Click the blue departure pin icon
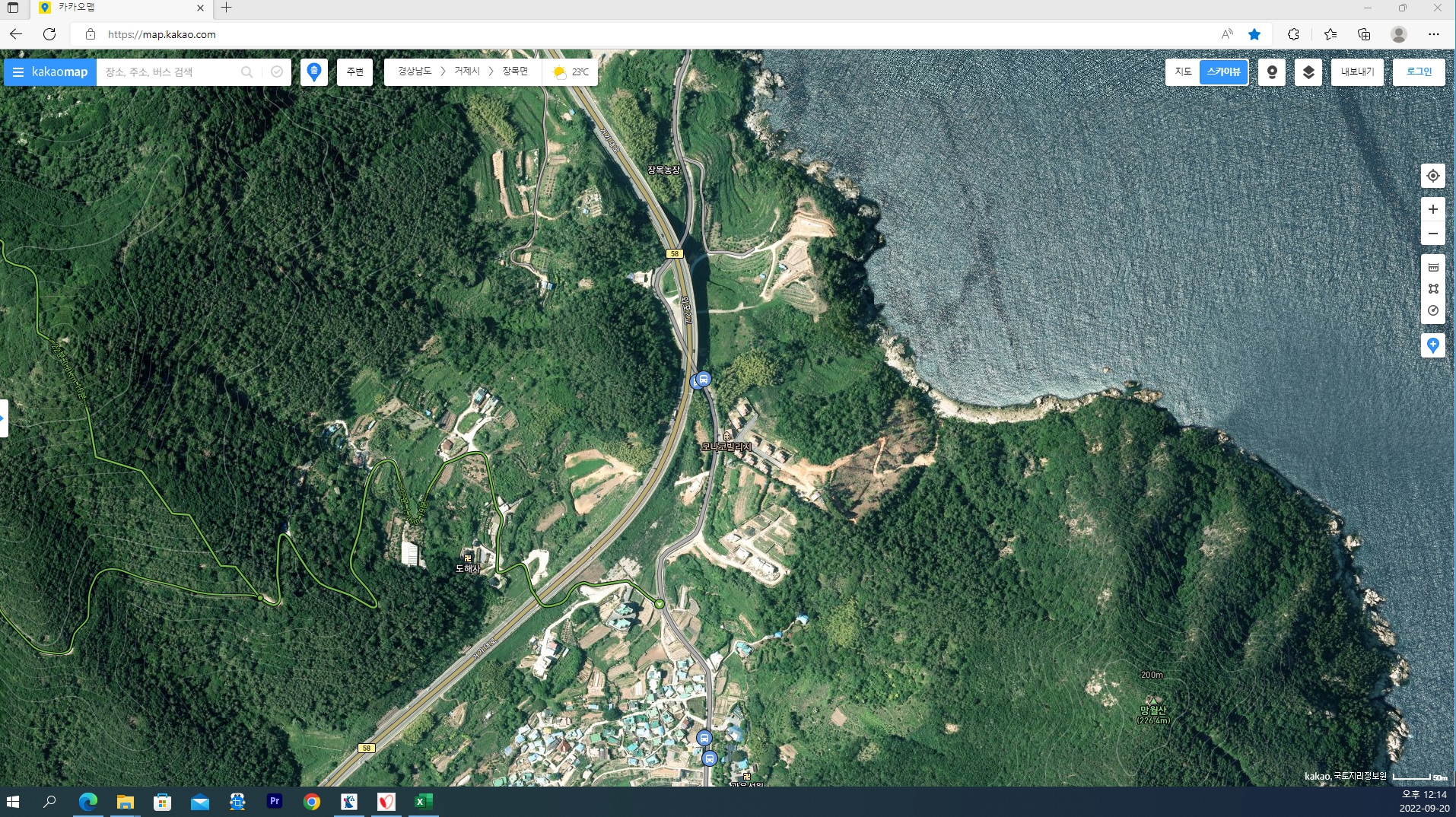Image resolution: width=1456 pixels, height=817 pixels. click(x=313, y=72)
